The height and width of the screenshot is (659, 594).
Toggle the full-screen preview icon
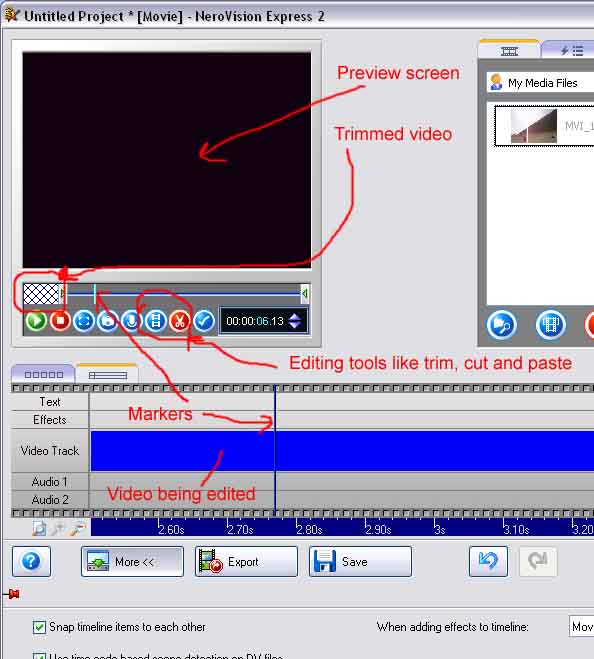[84, 322]
